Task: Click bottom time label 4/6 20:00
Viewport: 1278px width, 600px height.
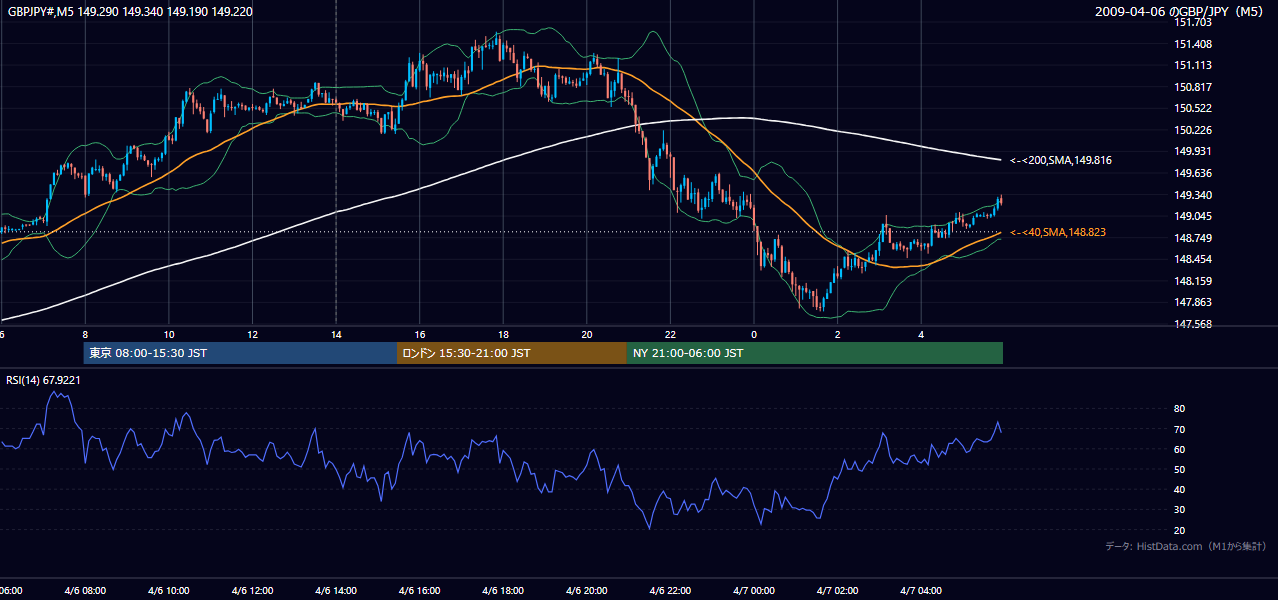Action: point(587,590)
